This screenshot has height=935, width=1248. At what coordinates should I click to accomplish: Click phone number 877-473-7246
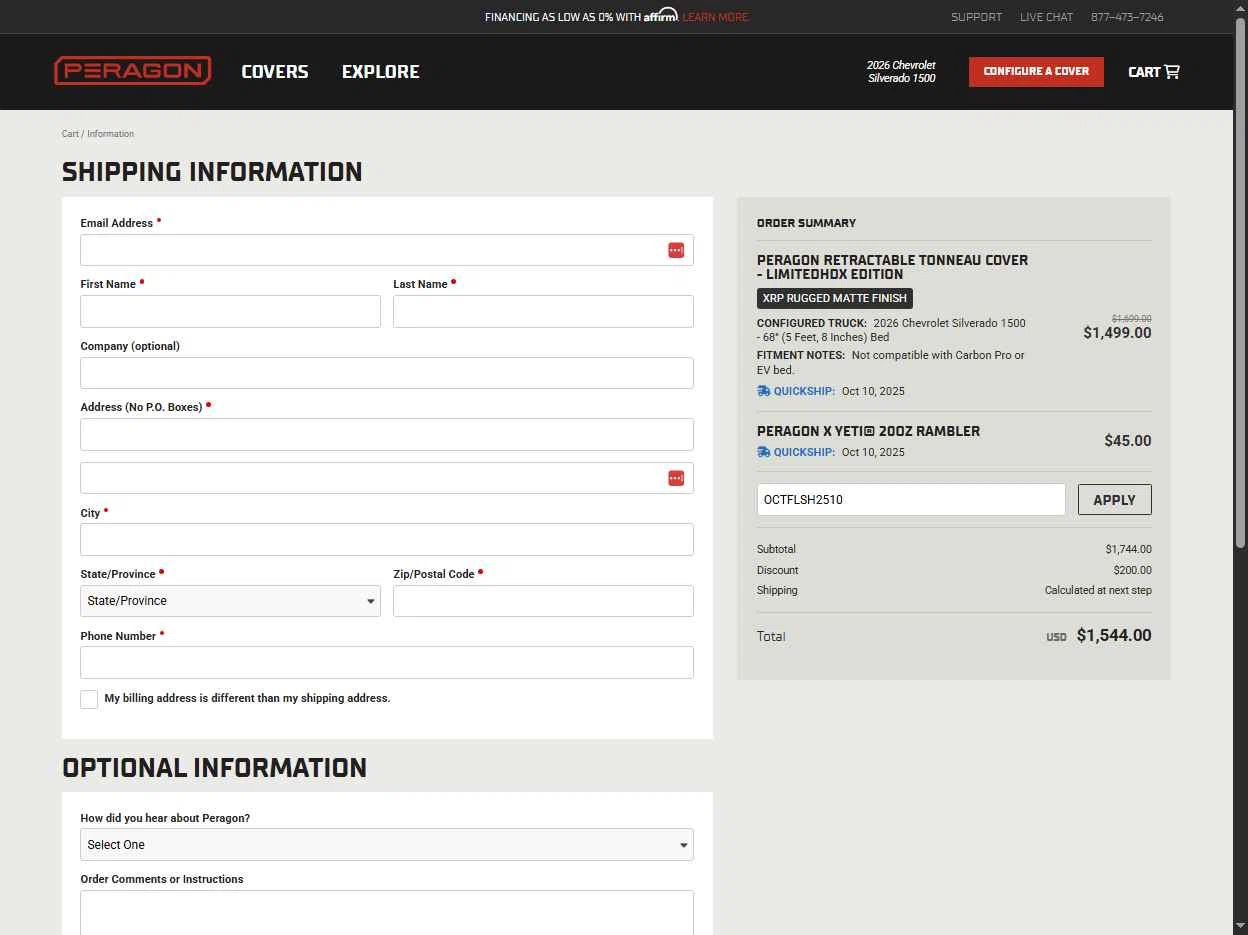(1127, 17)
